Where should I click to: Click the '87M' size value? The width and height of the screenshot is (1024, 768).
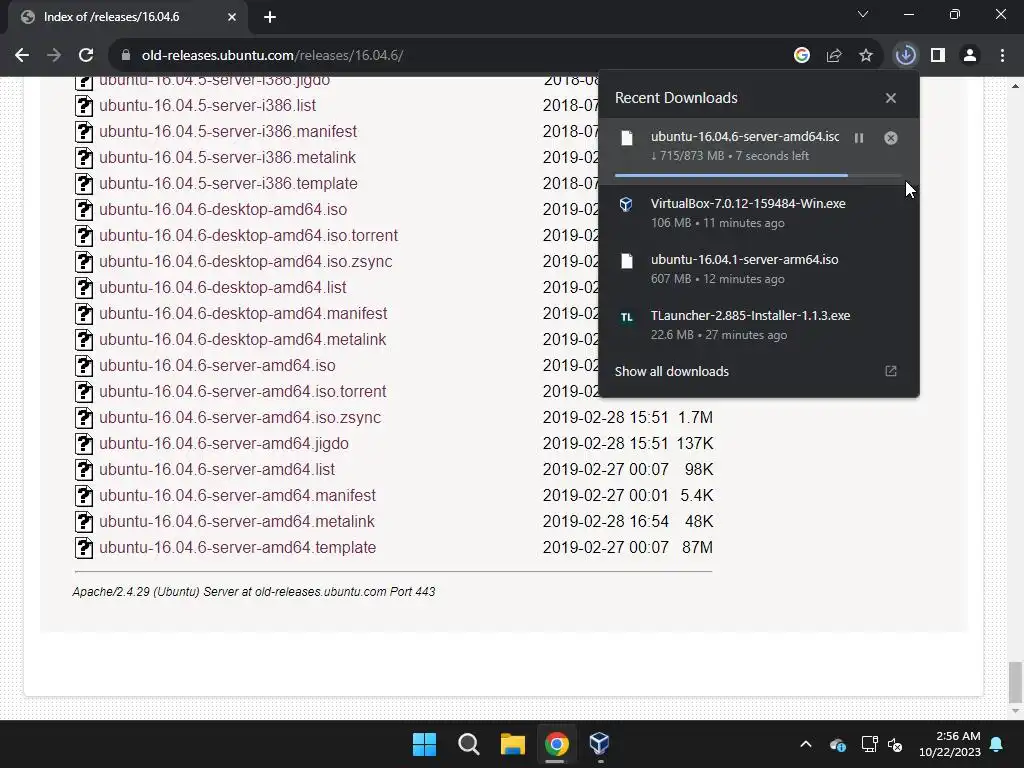coord(697,548)
